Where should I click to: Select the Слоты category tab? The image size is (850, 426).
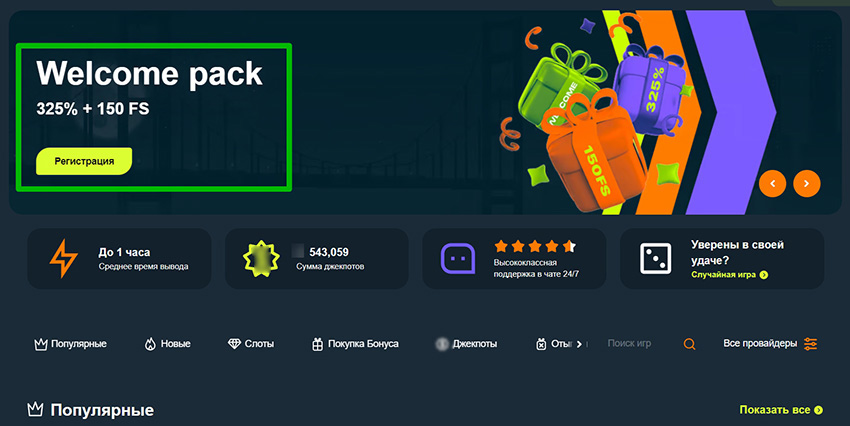click(251, 344)
